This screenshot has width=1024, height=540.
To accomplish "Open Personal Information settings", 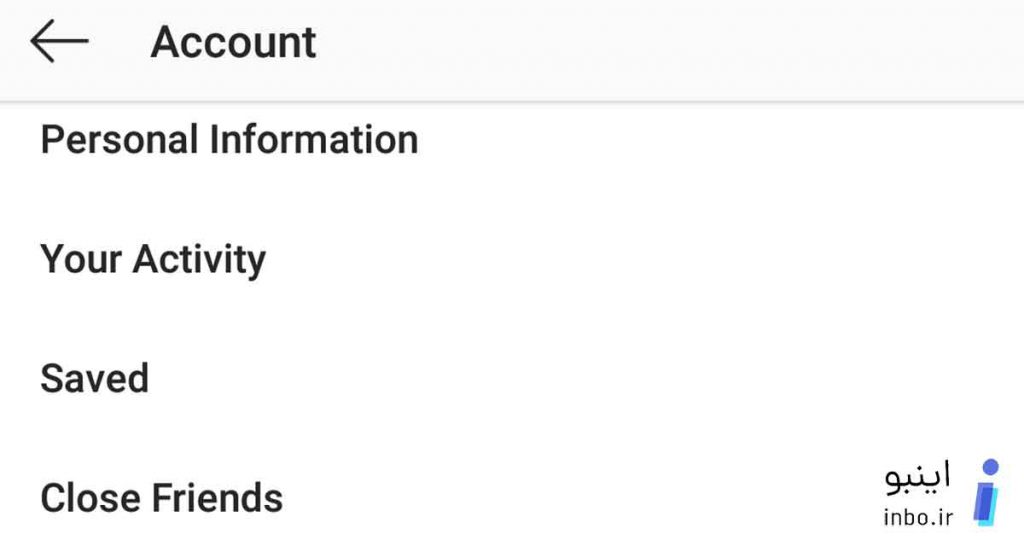I will tap(512, 139).
